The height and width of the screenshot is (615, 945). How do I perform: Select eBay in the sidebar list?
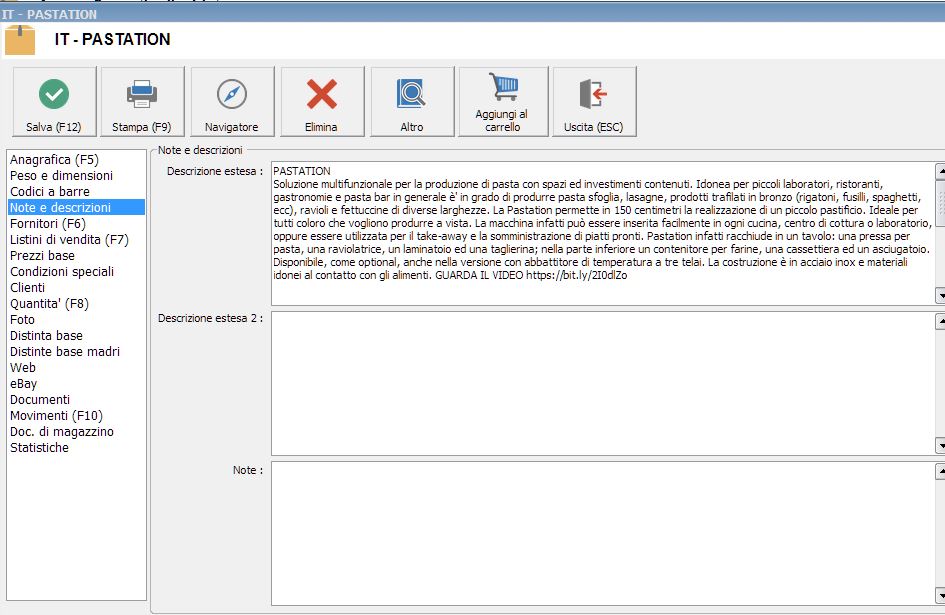click(24, 383)
